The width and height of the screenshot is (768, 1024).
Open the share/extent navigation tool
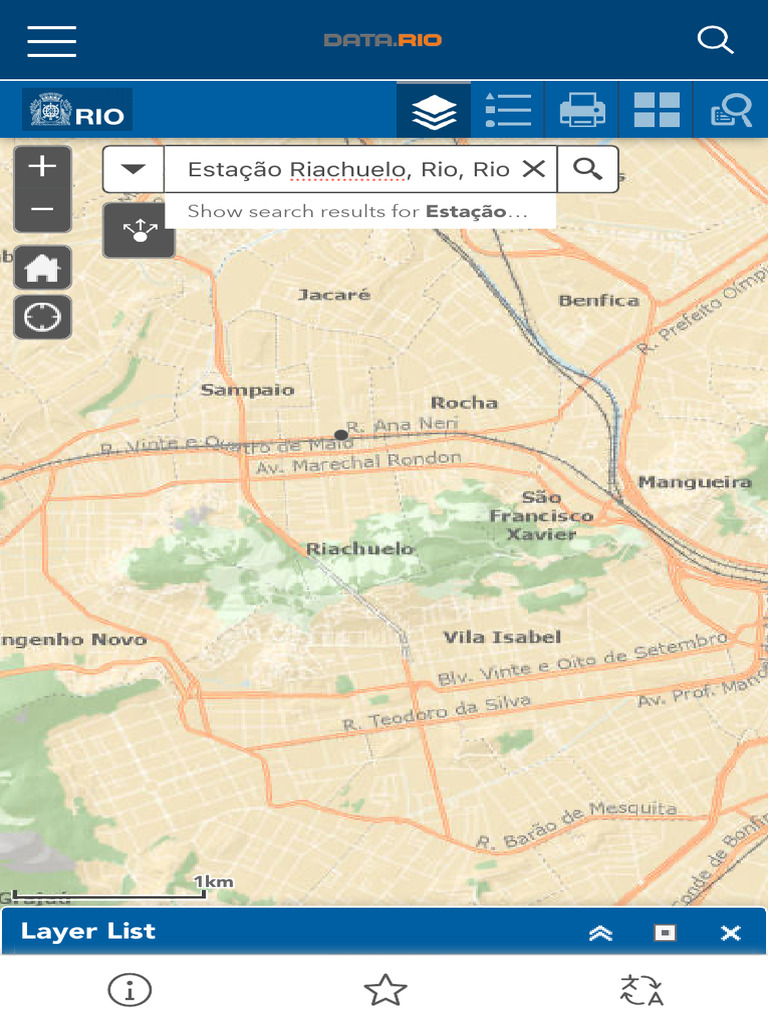click(139, 230)
